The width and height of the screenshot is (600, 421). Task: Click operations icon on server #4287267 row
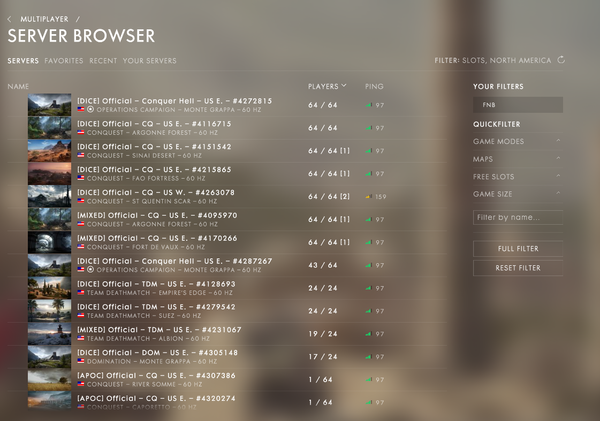tap(90, 270)
